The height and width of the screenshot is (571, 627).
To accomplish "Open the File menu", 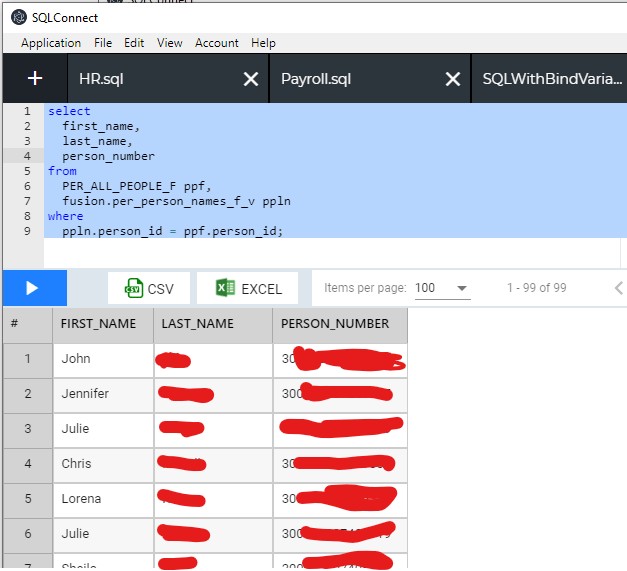I will point(103,43).
